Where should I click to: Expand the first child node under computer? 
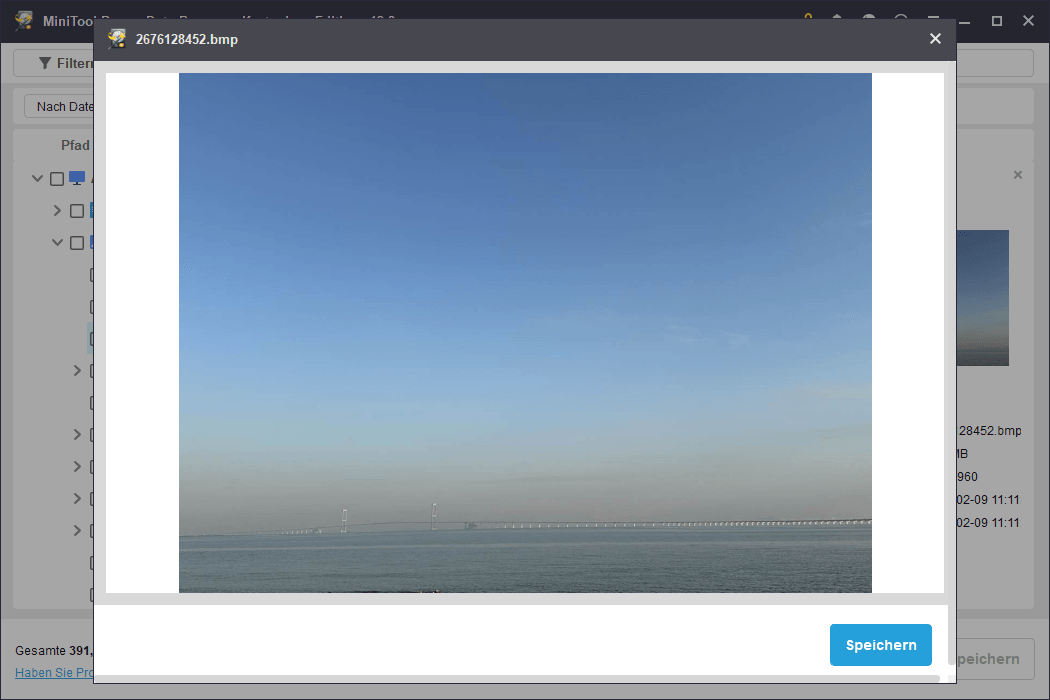point(58,210)
